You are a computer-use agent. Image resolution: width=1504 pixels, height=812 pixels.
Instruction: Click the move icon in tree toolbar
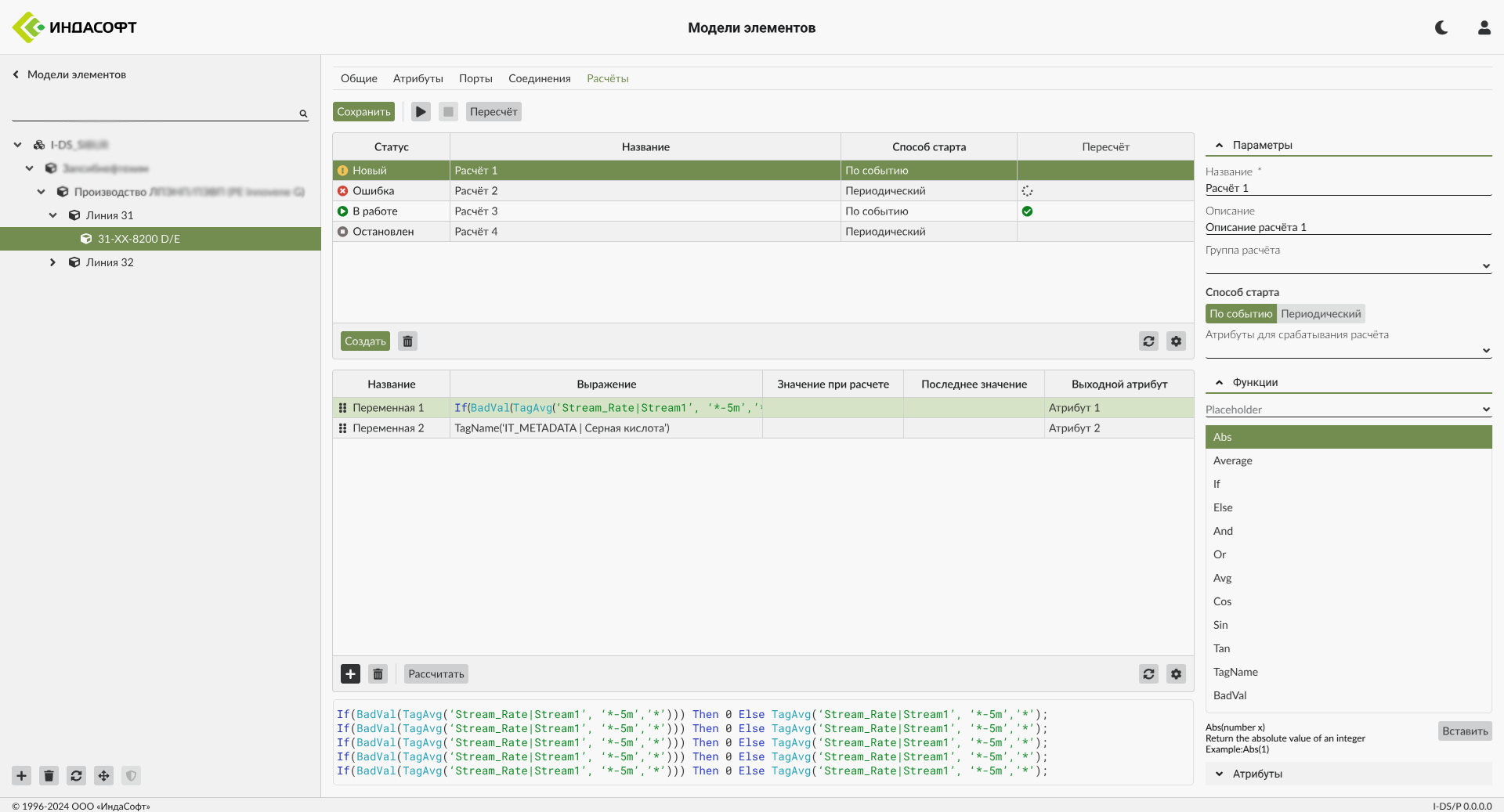[x=103, y=776]
